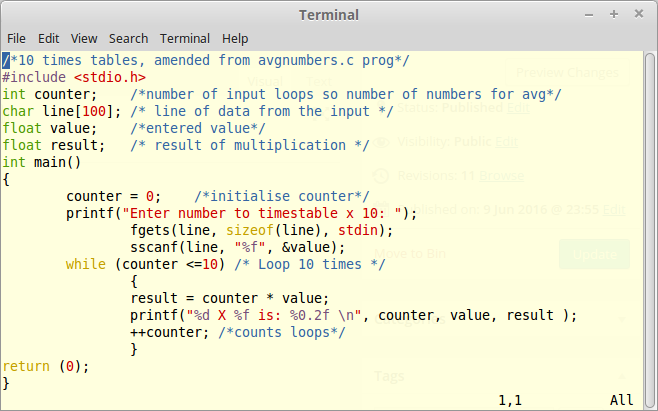
Task: Open the File menu
Action: point(17,38)
